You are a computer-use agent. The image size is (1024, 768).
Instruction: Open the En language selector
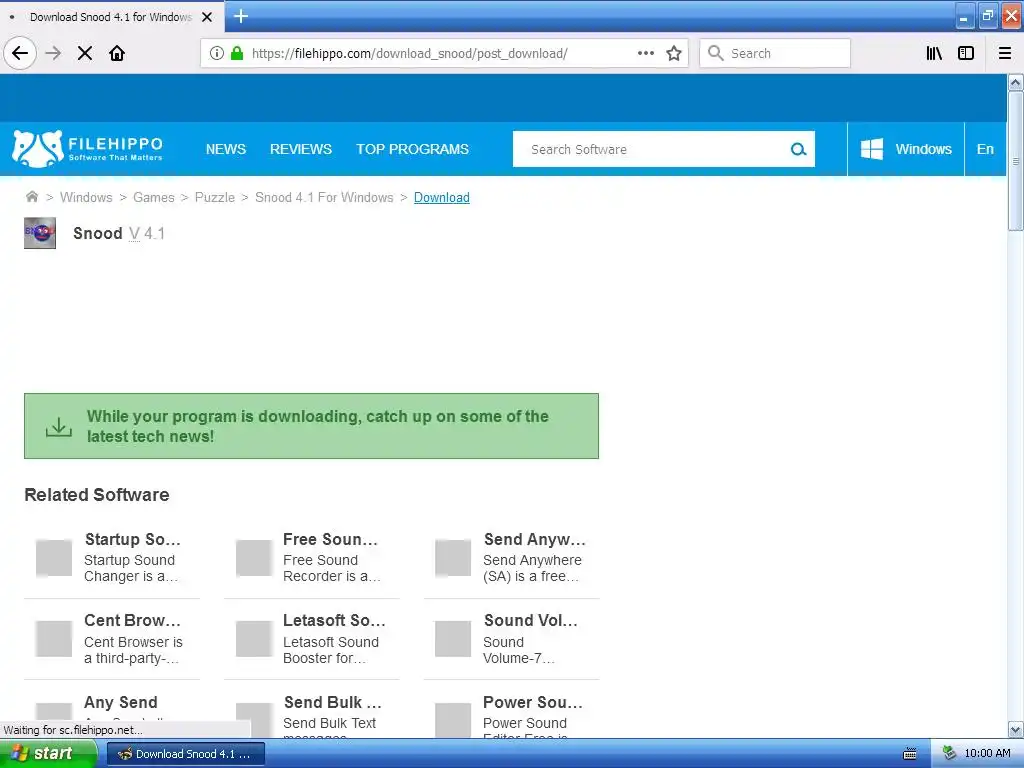pyautogui.click(x=985, y=149)
